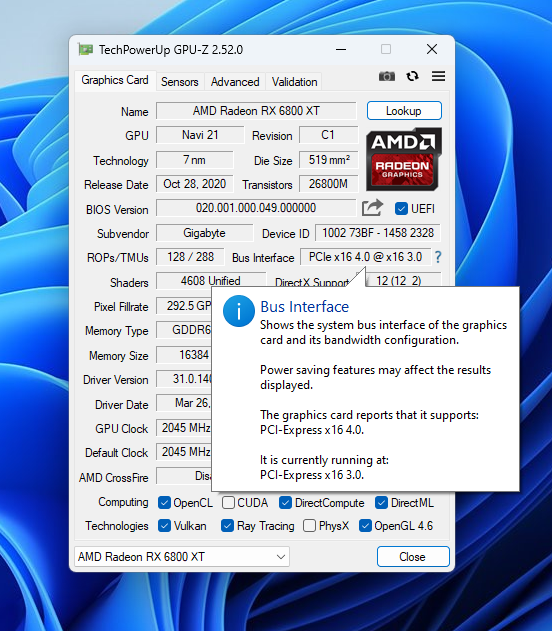Click the Name field AMD Radeon RX 6800 XT
The image size is (552, 631).
pyautogui.click(x=256, y=111)
